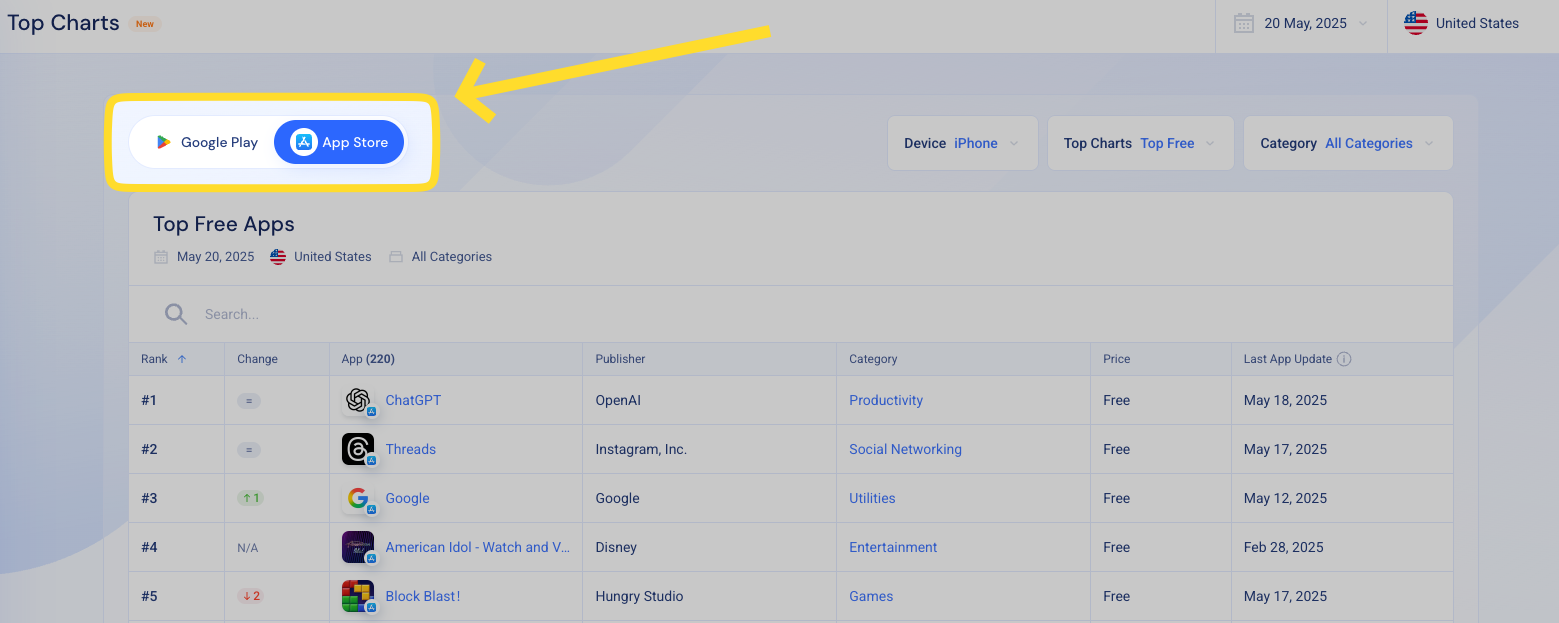Click the Change column header
This screenshot has height=623, width=1559.
(257, 359)
